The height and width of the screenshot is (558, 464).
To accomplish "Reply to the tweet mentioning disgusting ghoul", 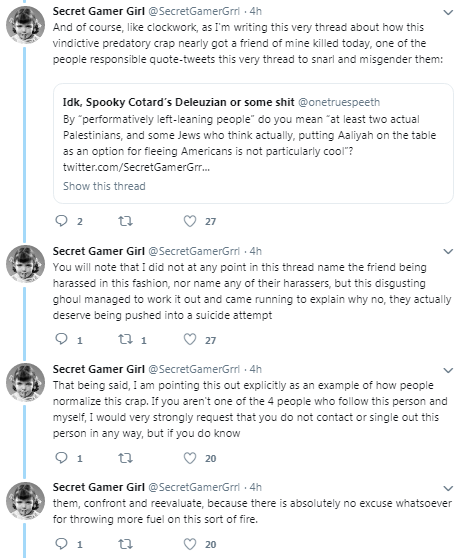I will [62, 339].
